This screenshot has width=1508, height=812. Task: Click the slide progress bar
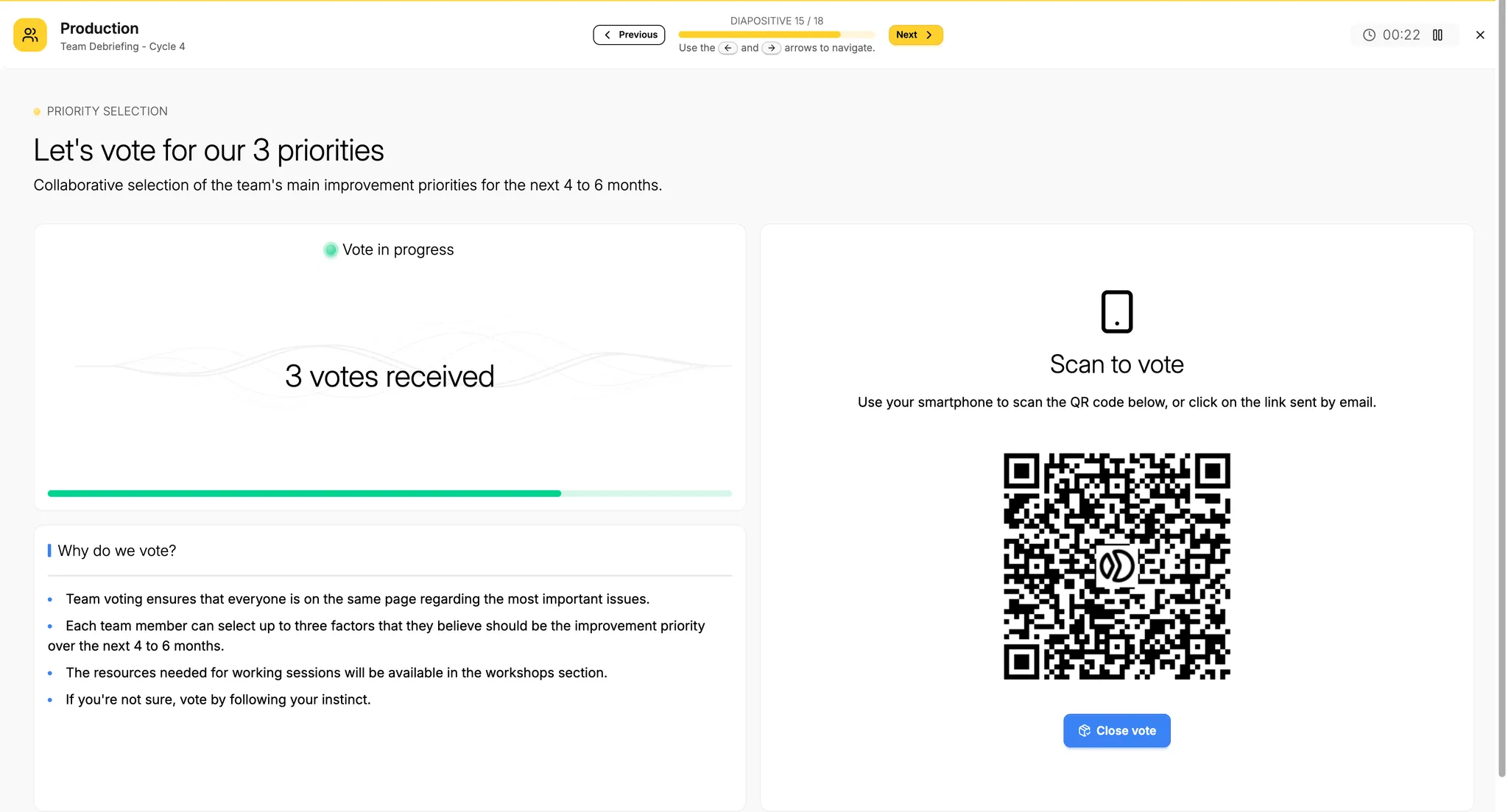coord(777,35)
